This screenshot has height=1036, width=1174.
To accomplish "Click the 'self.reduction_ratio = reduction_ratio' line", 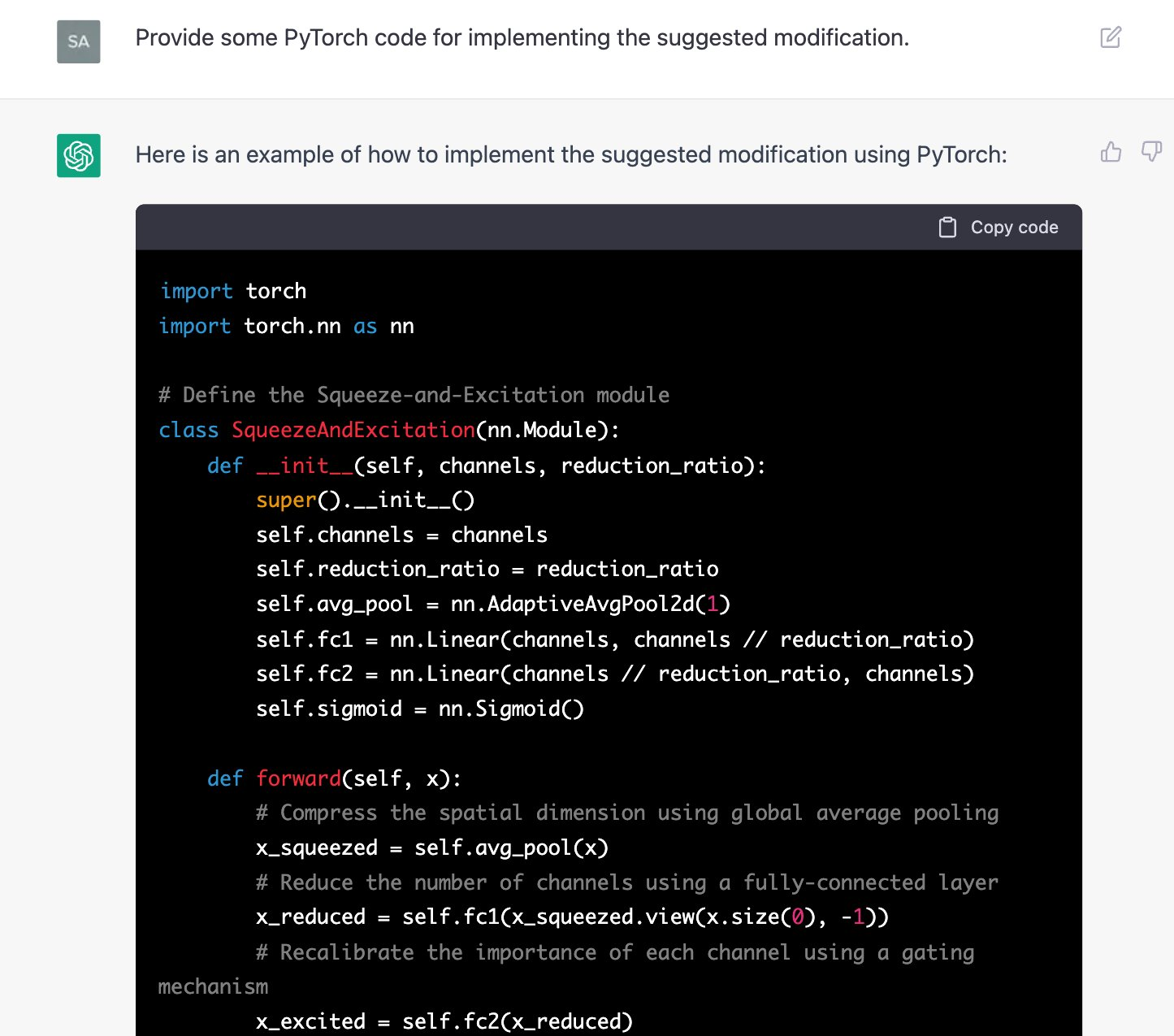I will (487, 569).
